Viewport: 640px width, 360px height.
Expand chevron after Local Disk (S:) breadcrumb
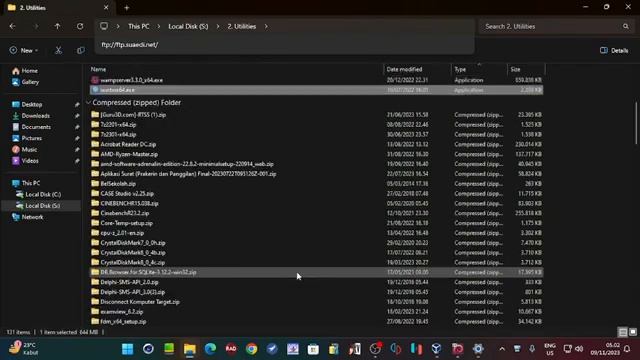point(218,26)
